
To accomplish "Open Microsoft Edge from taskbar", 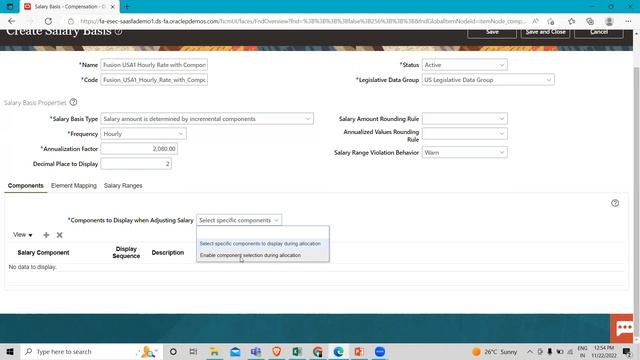I will [x=338, y=351].
